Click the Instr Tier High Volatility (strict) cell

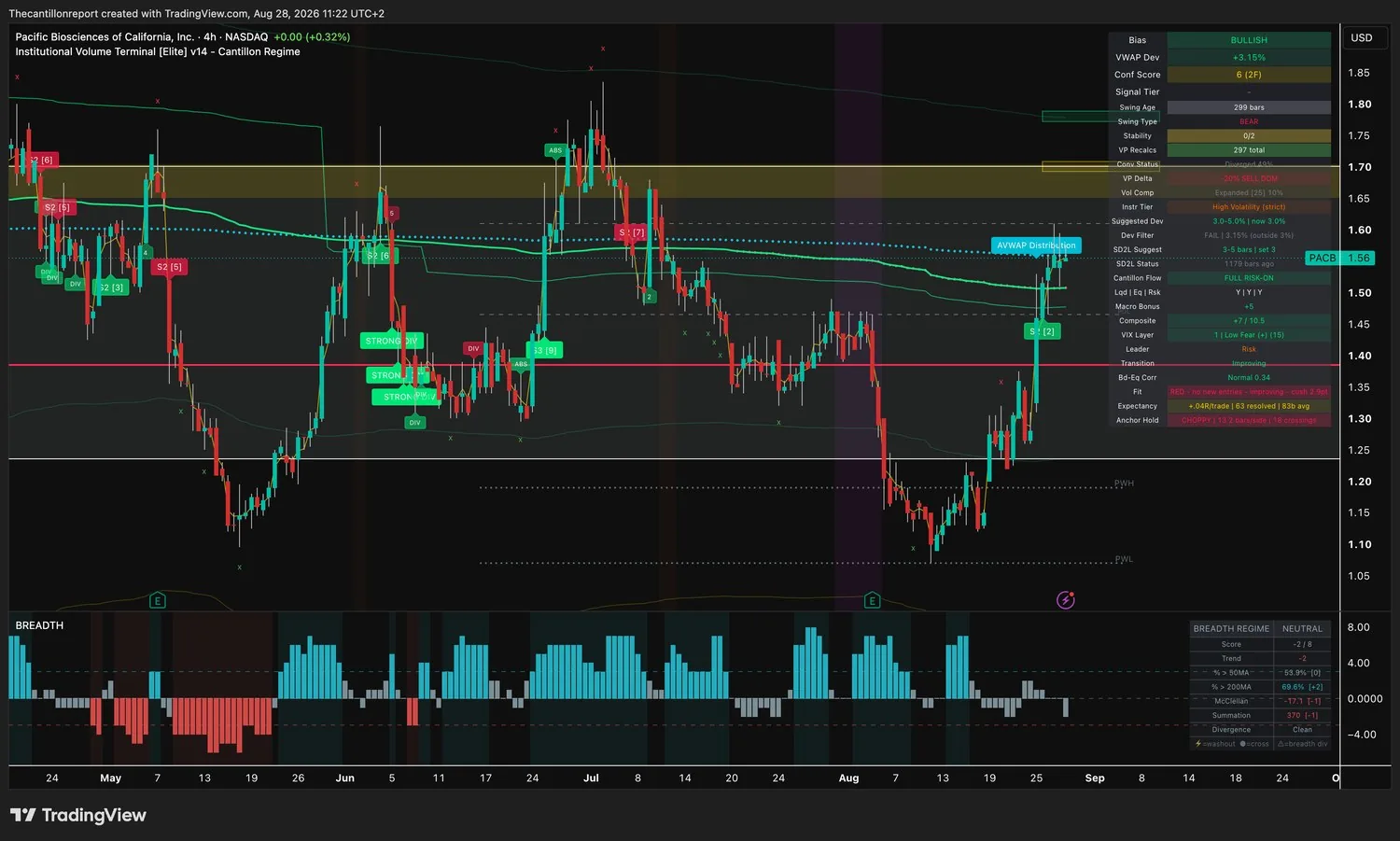1249,207
